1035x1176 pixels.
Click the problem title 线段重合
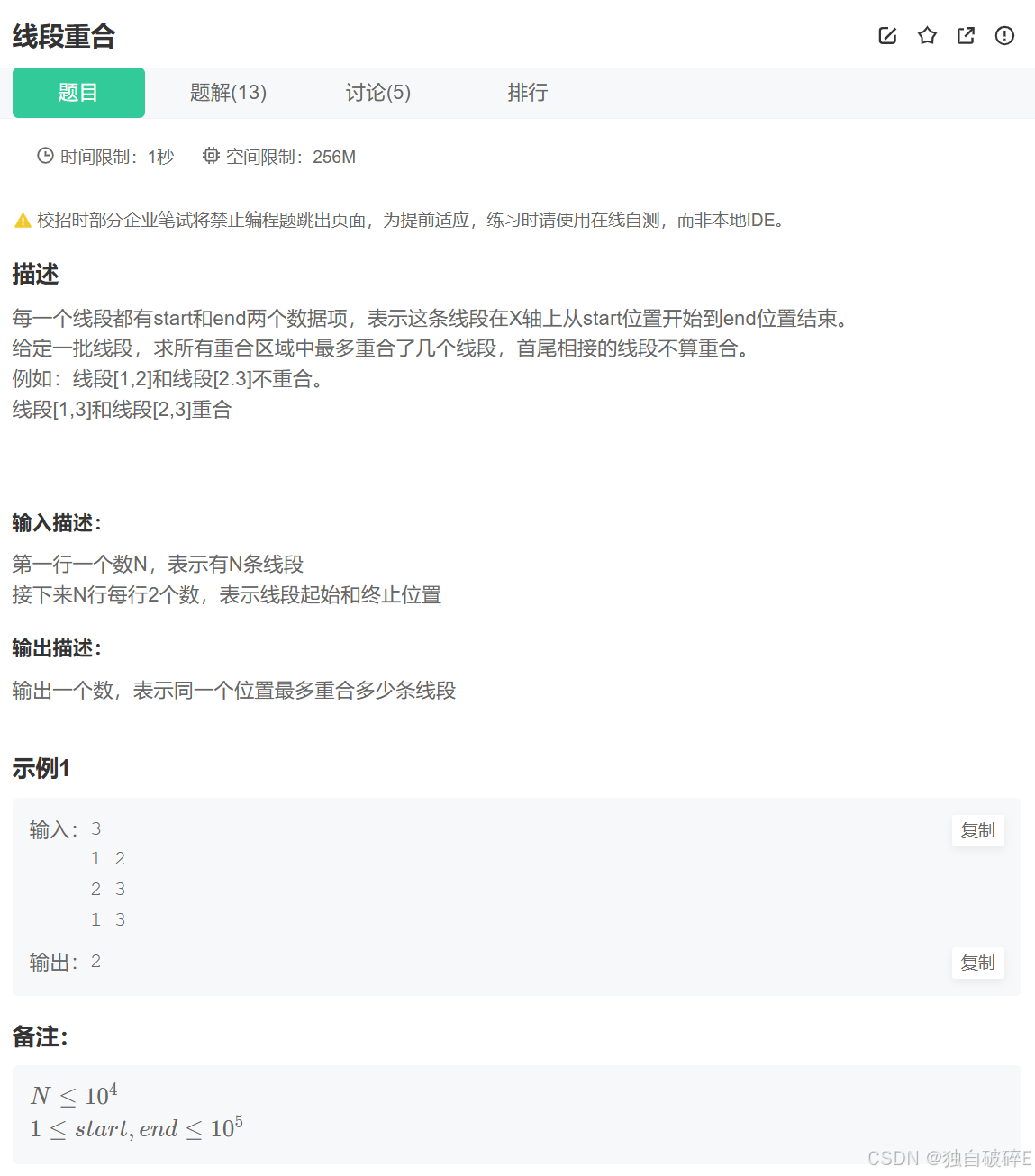point(63,37)
